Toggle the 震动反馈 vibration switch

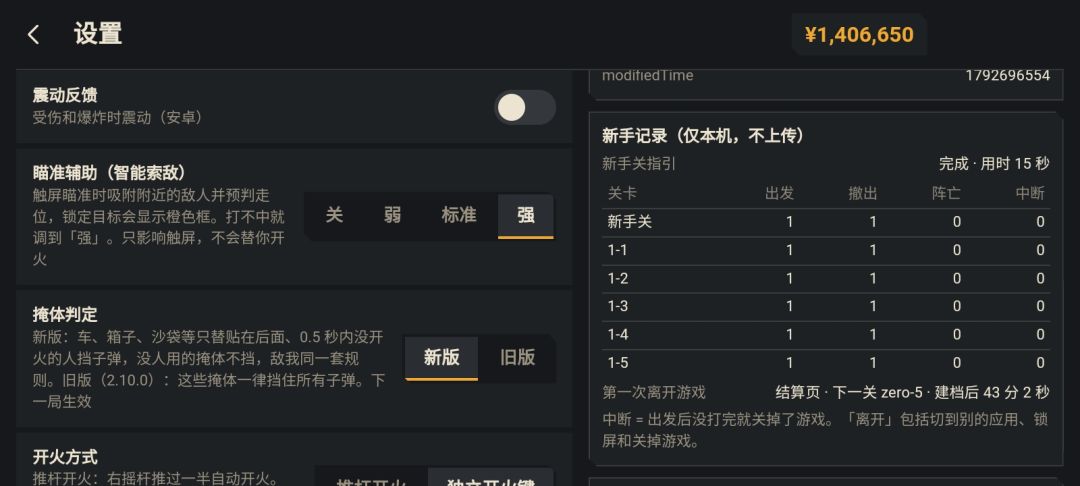point(525,107)
